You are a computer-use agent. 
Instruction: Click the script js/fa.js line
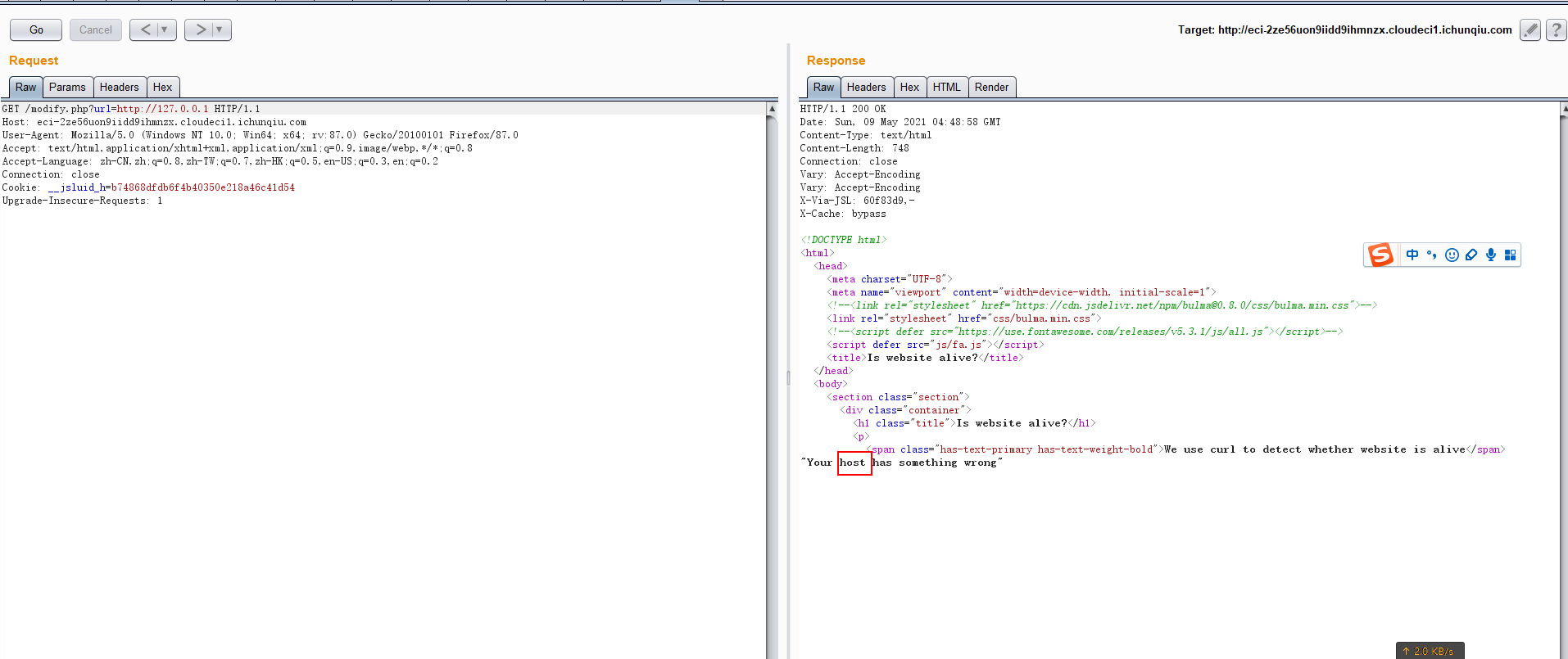[x=936, y=345]
